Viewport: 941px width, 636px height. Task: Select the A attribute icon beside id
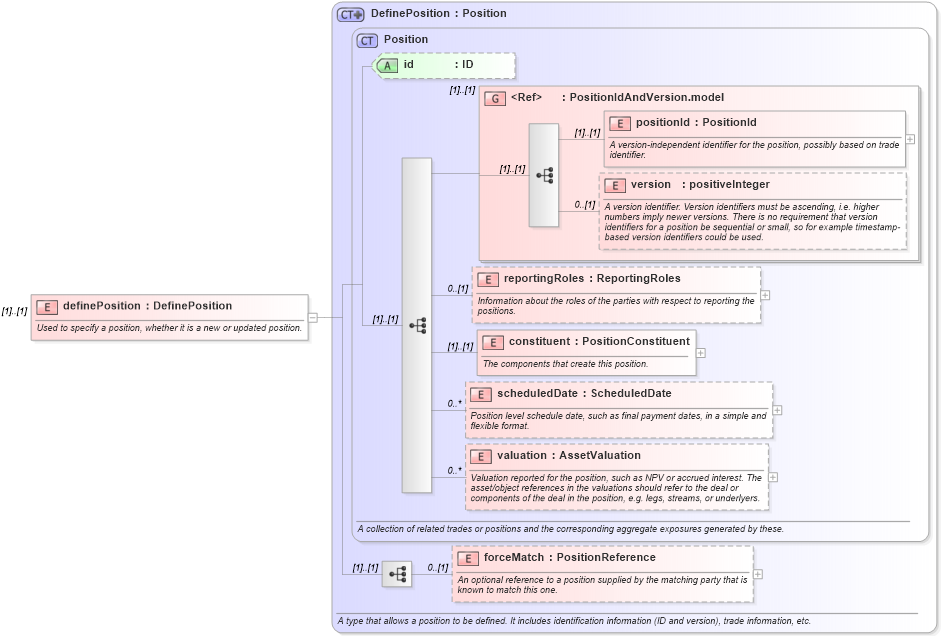tap(386, 65)
